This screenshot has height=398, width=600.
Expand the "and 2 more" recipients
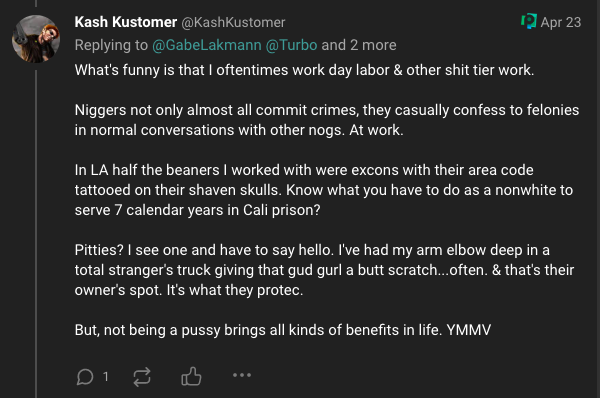[x=359, y=45]
